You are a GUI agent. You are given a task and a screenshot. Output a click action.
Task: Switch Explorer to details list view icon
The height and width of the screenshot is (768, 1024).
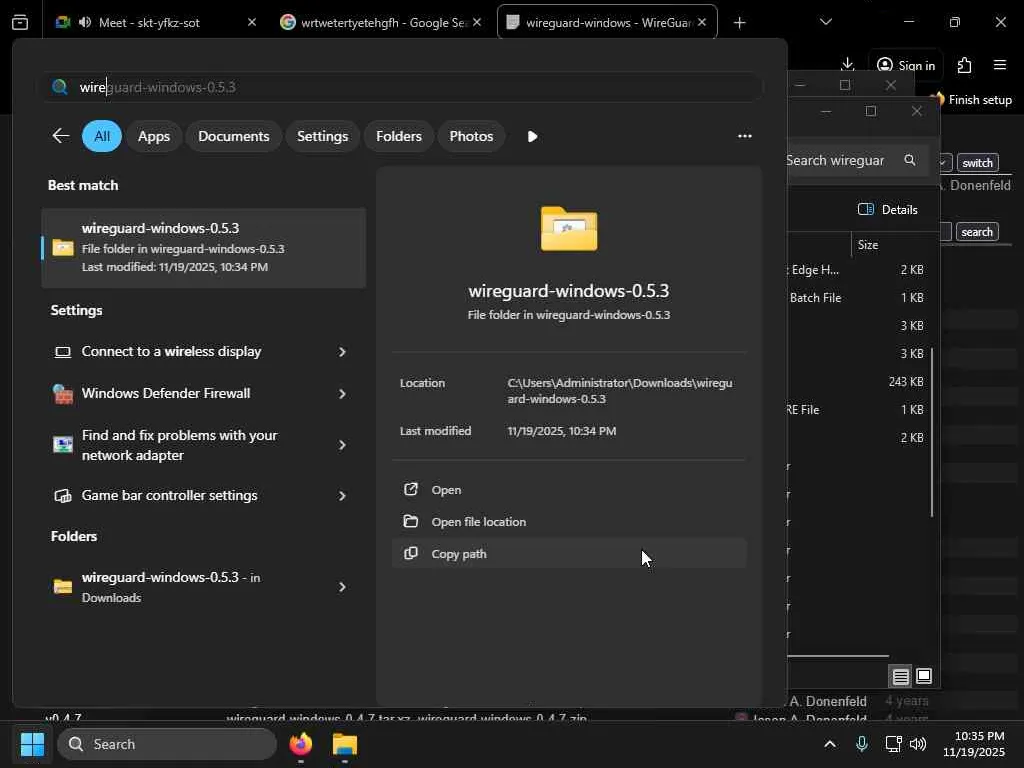[901, 676]
